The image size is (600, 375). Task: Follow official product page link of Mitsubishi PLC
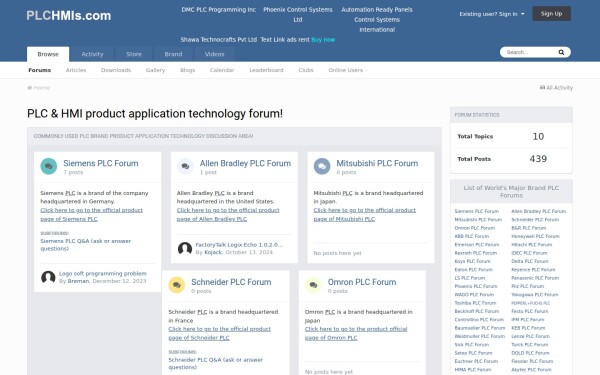point(365,215)
